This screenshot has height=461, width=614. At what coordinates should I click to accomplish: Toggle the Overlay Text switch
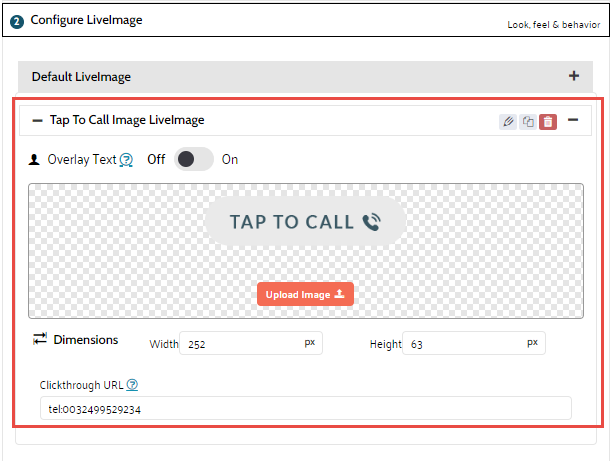pos(193,160)
